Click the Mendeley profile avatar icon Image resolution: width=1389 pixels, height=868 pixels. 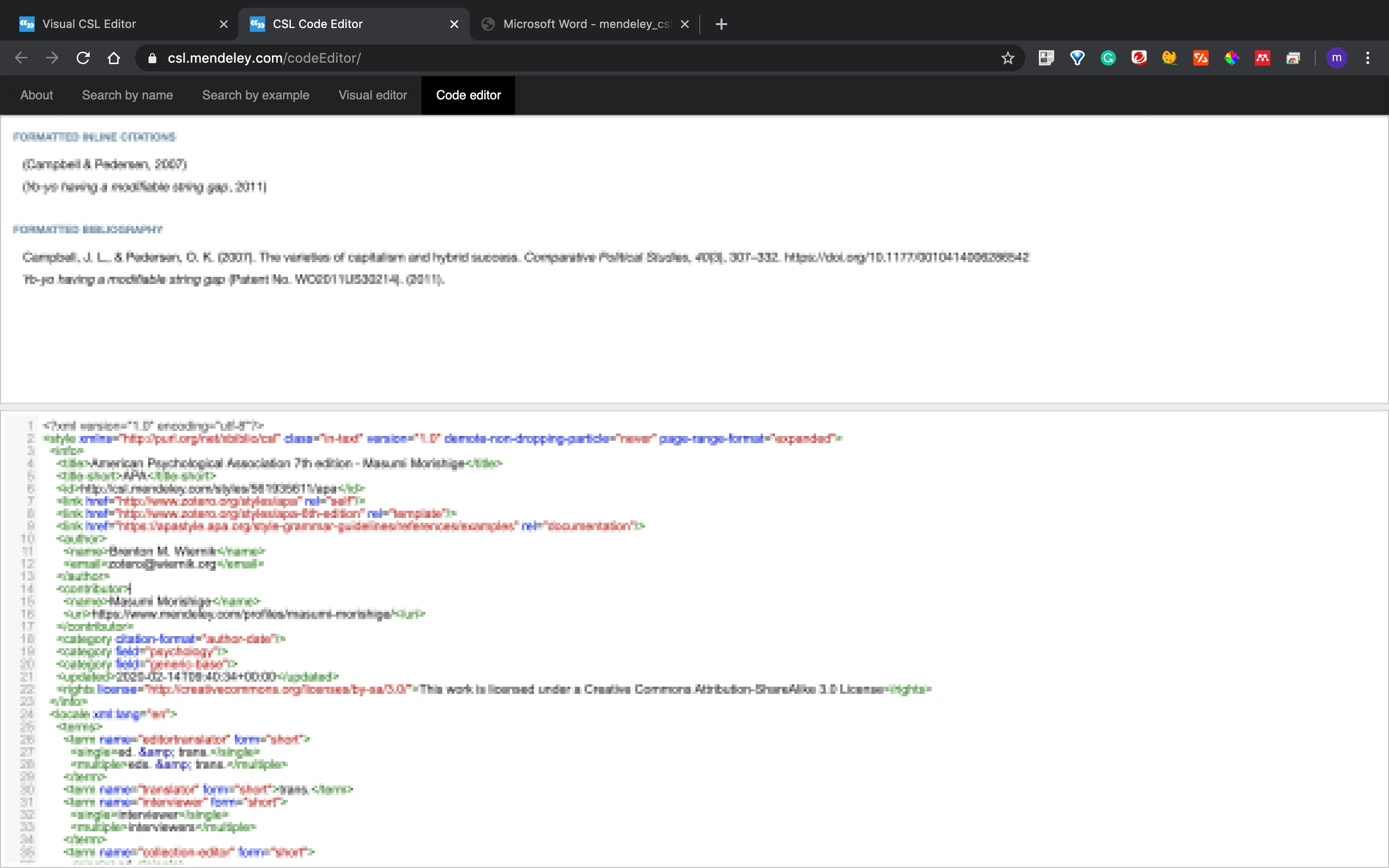click(1337, 58)
